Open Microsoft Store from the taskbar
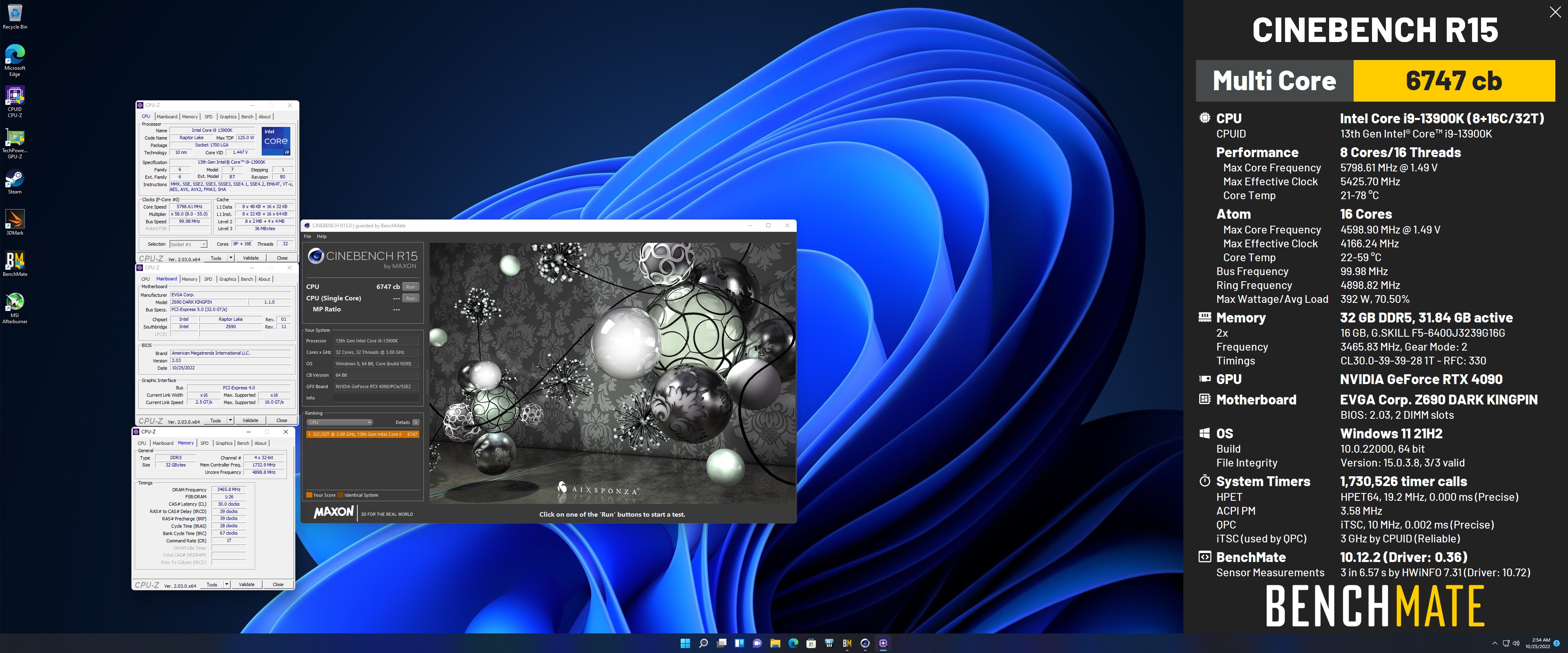This screenshot has width=1568, height=653. coord(811,643)
